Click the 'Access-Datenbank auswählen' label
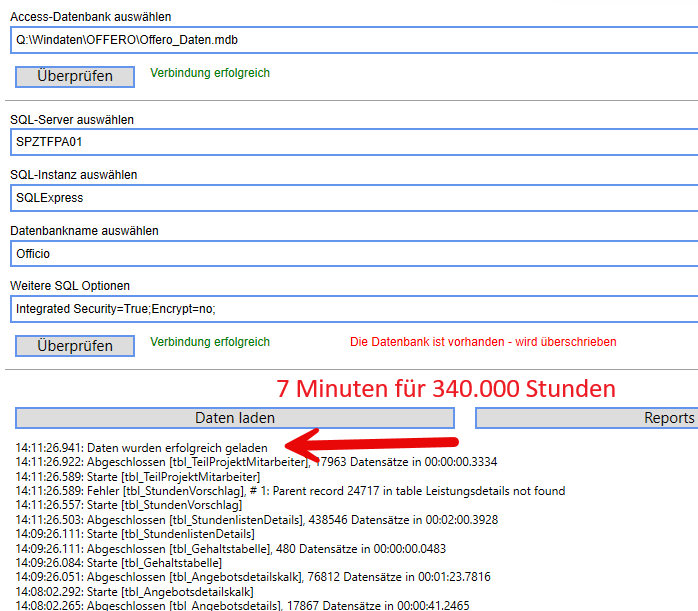This screenshot has height=611, width=698. pyautogui.click(x=91, y=17)
